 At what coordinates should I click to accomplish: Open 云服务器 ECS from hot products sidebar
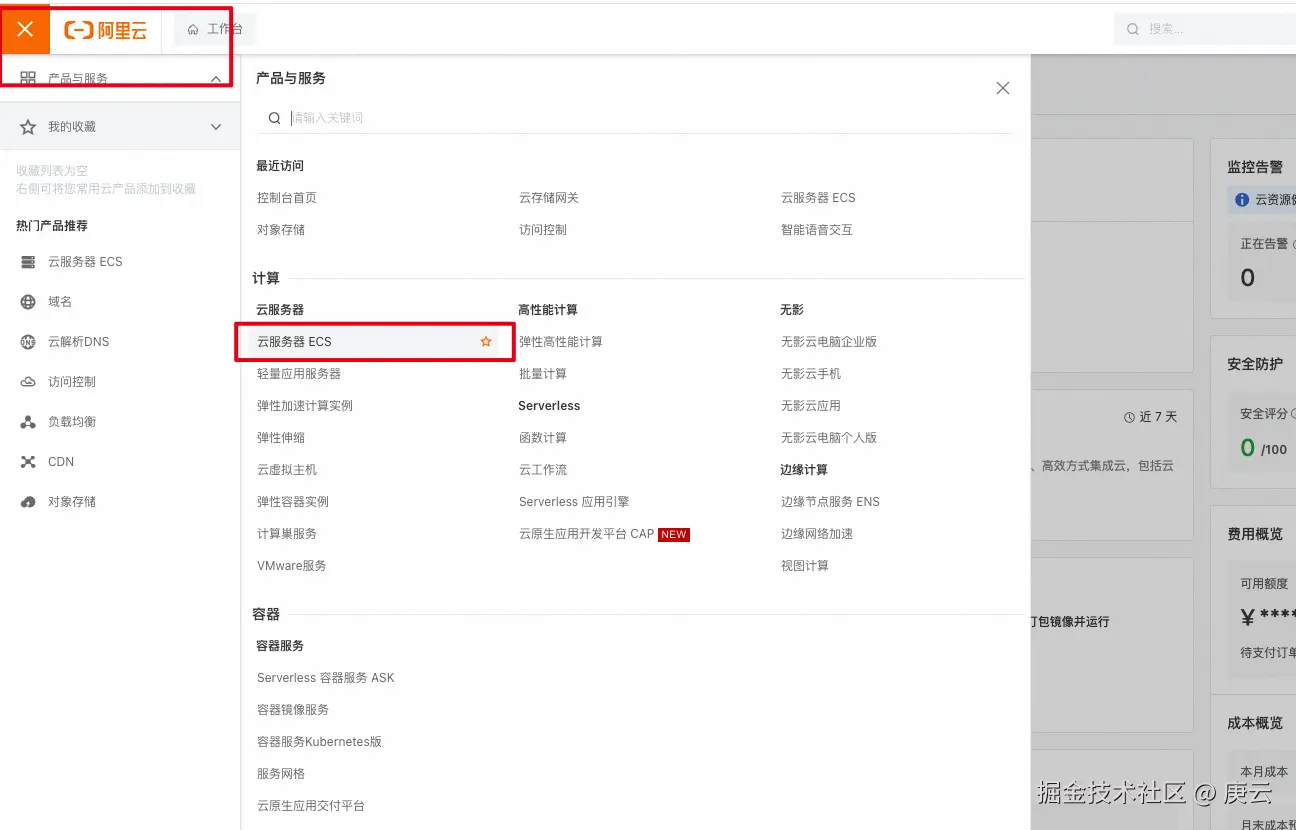tap(85, 262)
